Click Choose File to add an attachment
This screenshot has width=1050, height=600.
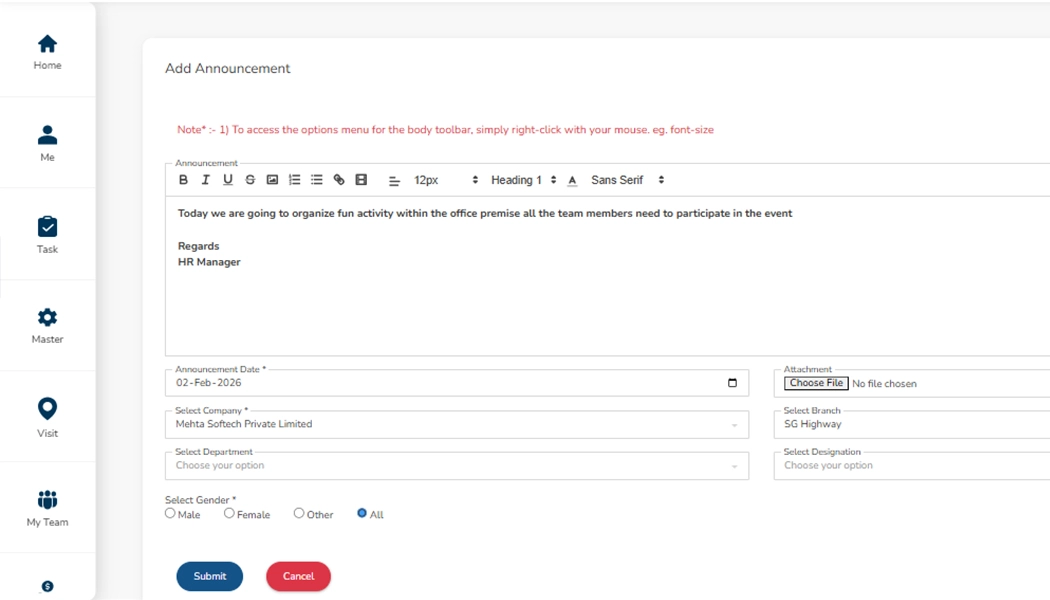pyautogui.click(x=815, y=383)
